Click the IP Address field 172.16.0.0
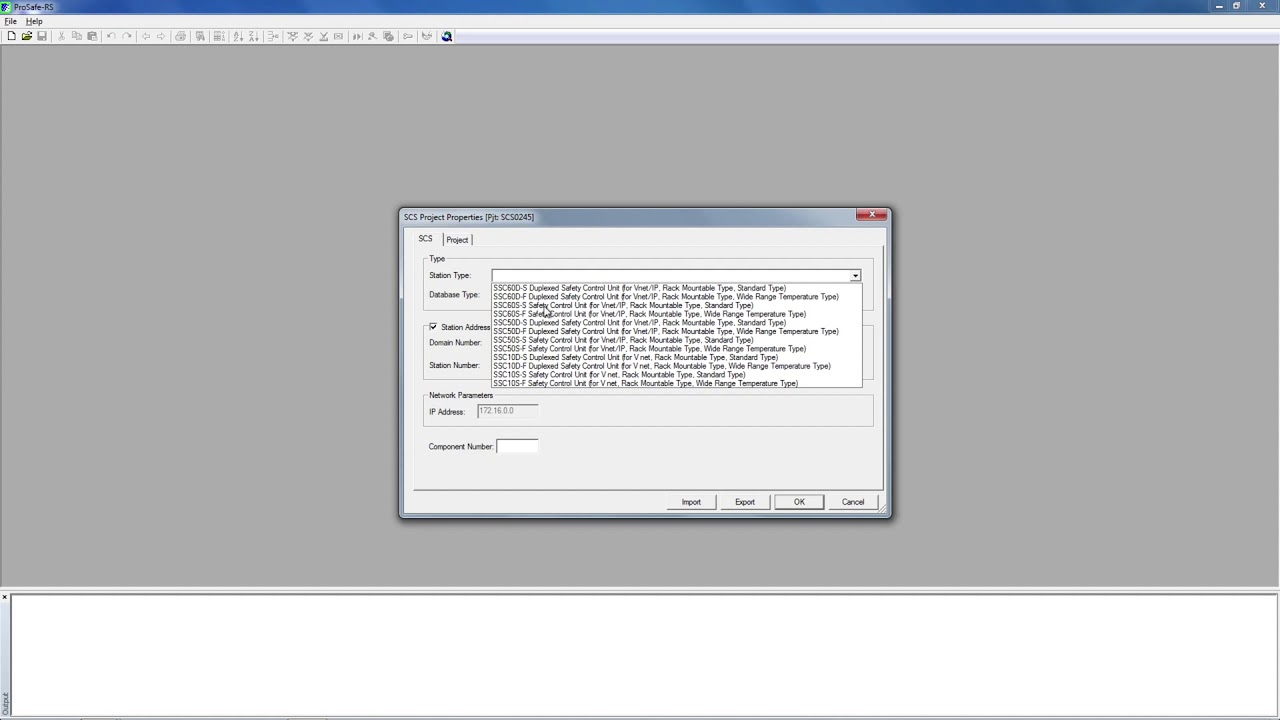Image resolution: width=1280 pixels, height=720 pixels. 507,411
